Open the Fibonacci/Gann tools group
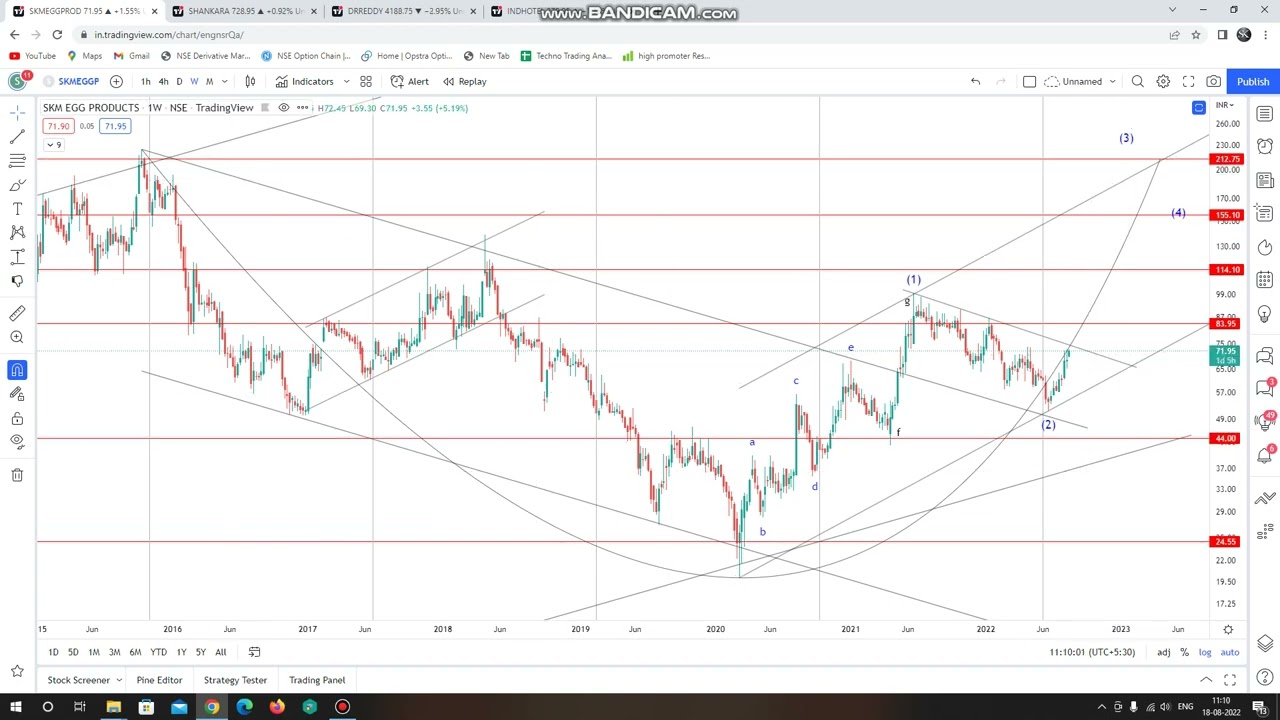This screenshot has width=1280, height=720. [x=17, y=161]
